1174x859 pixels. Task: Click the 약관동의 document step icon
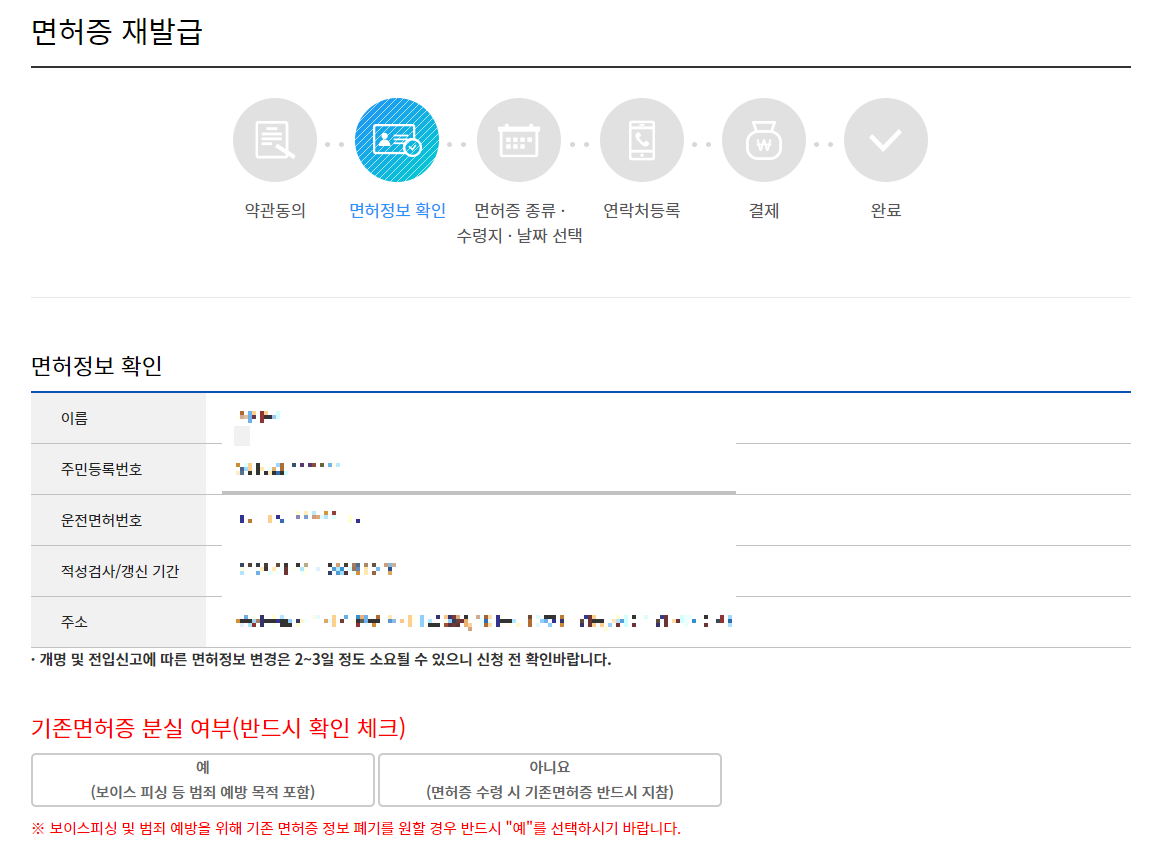coord(274,139)
